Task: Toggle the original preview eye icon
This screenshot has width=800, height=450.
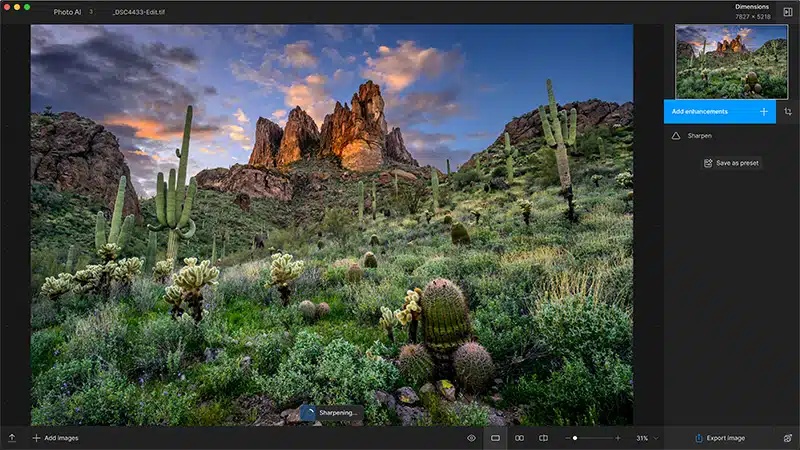Action: click(471, 438)
